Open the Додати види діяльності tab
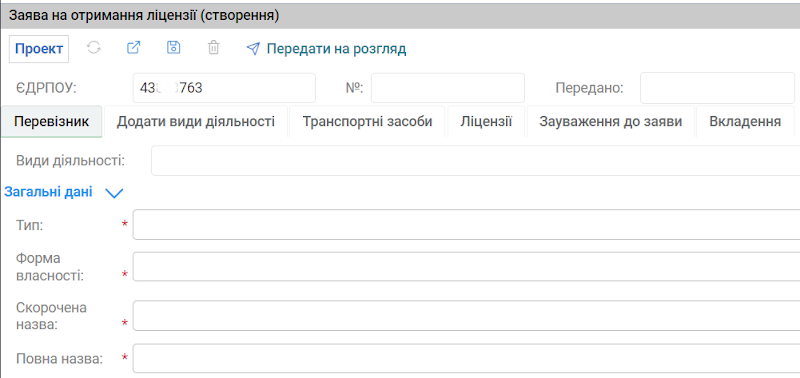Image resolution: width=800 pixels, height=378 pixels. (196, 121)
